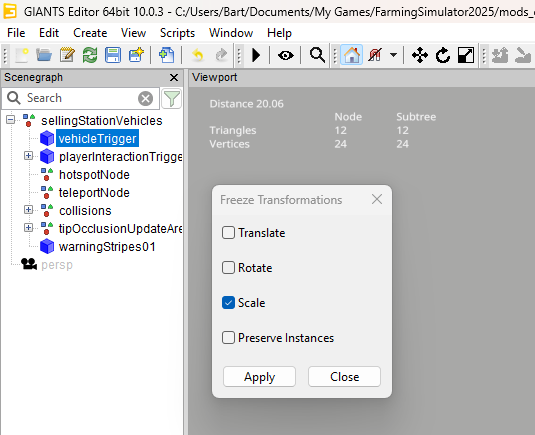Click the Viewport panel title

tap(215, 77)
